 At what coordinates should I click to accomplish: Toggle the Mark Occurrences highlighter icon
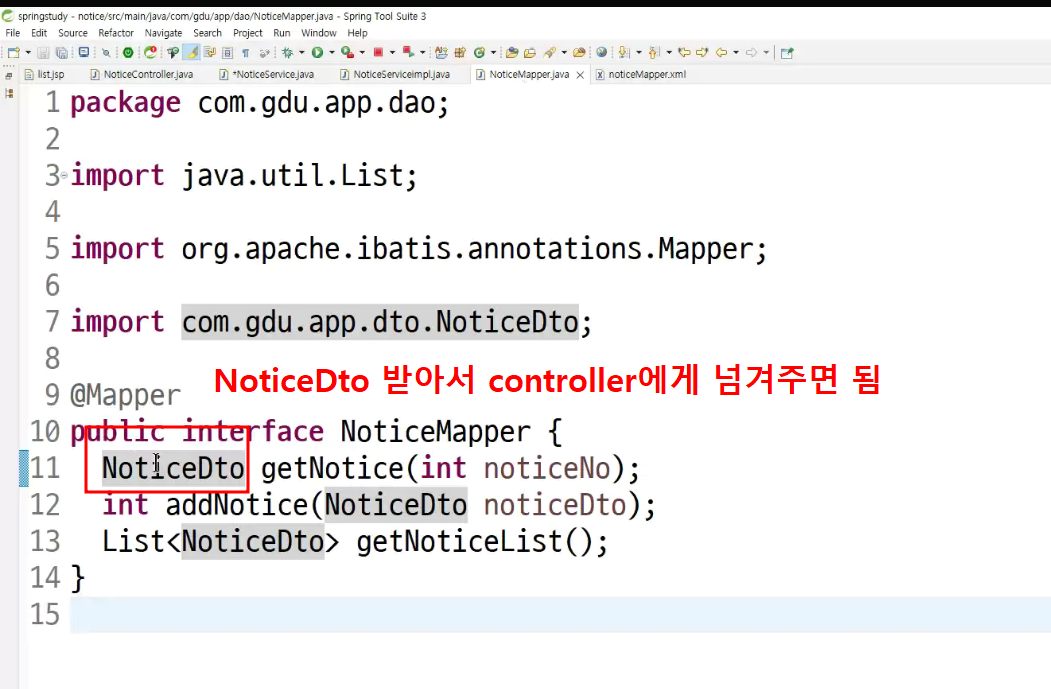pos(192,52)
